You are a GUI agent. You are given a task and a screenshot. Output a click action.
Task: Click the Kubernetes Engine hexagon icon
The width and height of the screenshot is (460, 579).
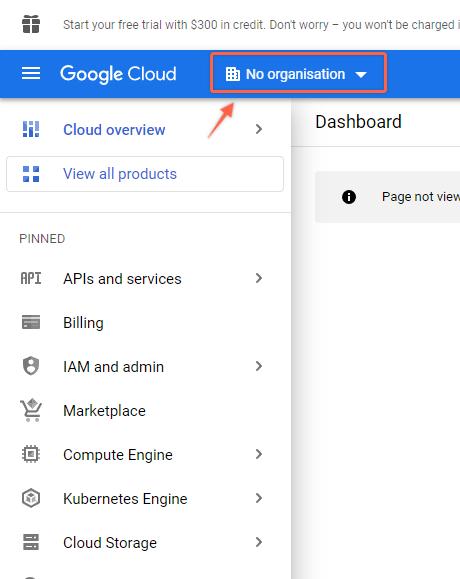[31, 498]
